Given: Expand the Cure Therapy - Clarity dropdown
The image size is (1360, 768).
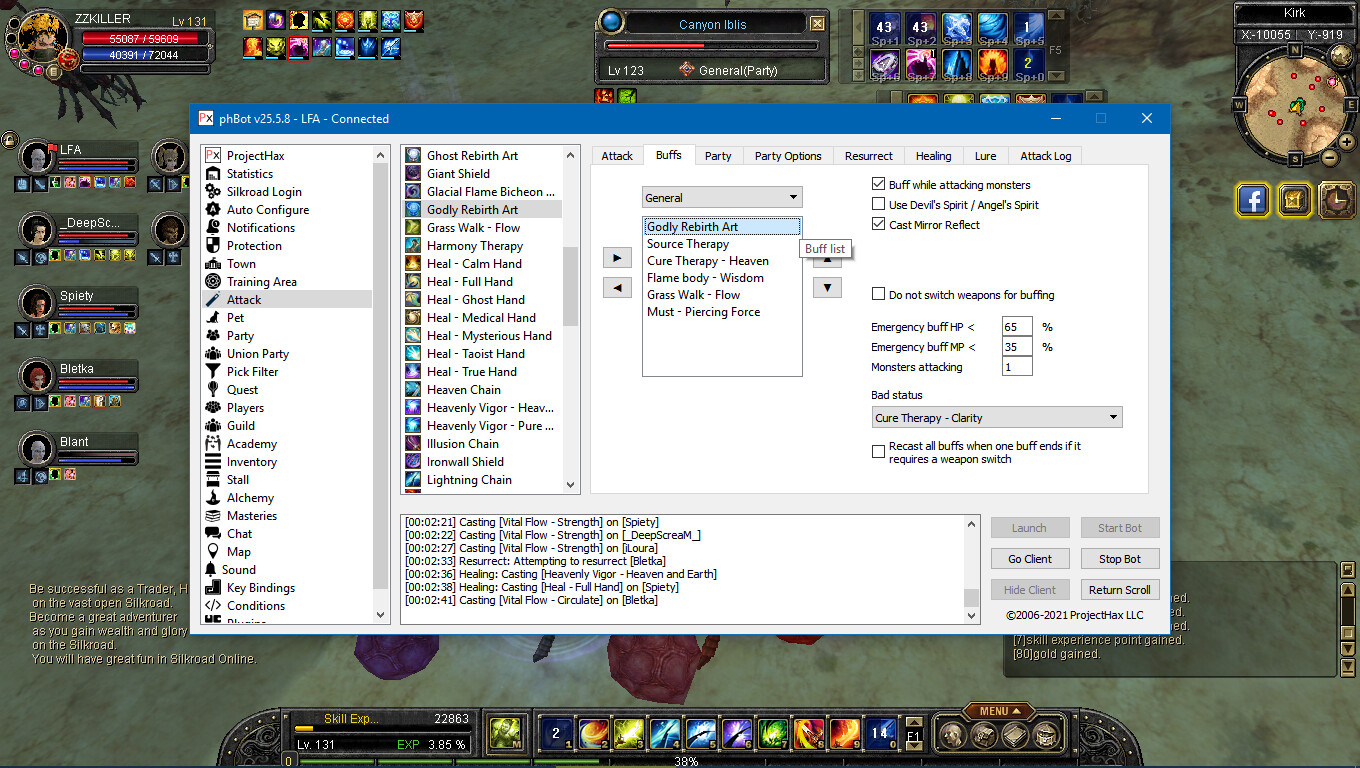Looking at the screenshot, I should pos(996,418).
